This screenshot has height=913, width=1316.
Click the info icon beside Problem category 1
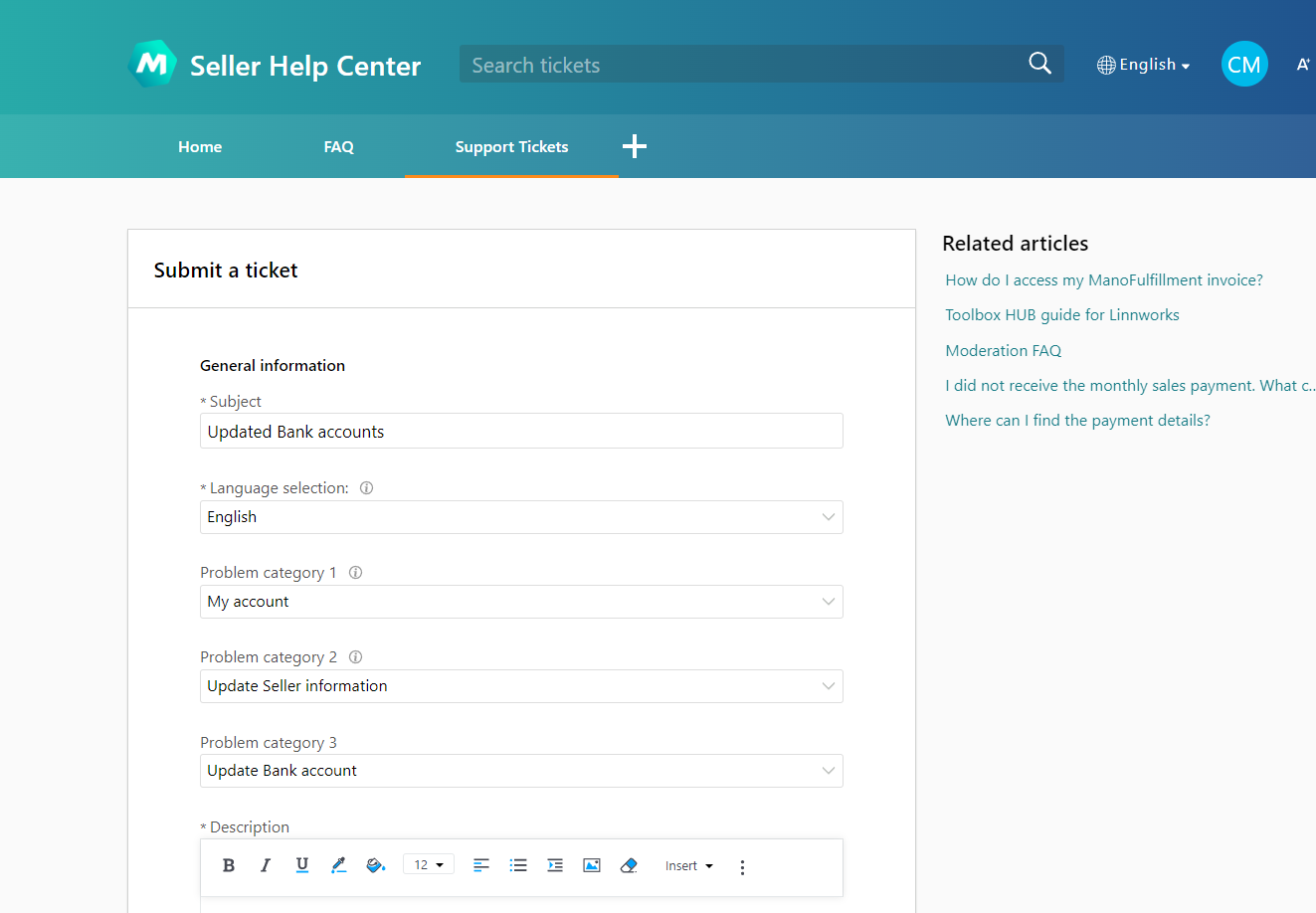tap(355, 572)
